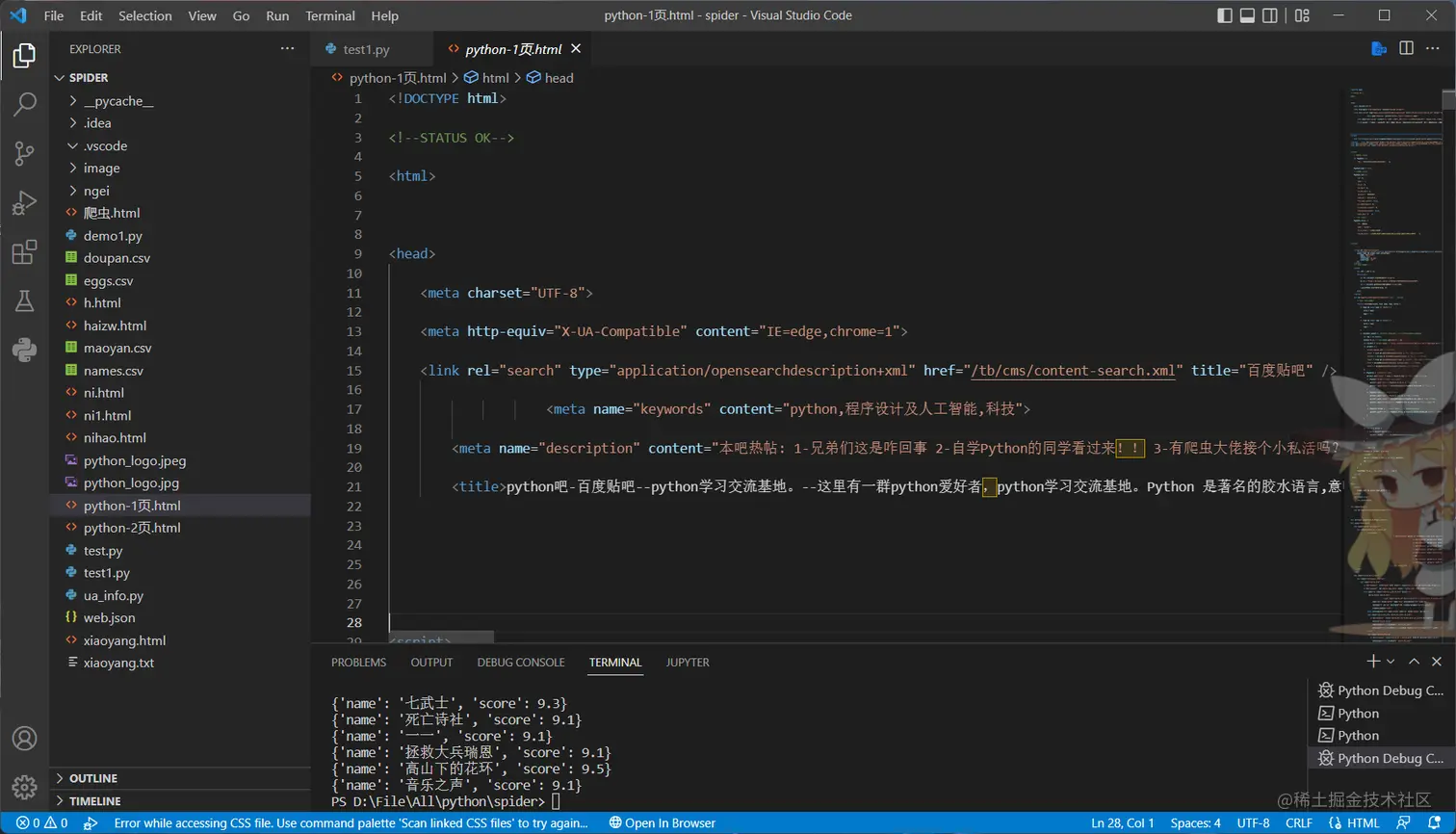Open Source Control view
Screen dimensions: 1456x834
pos(24,154)
